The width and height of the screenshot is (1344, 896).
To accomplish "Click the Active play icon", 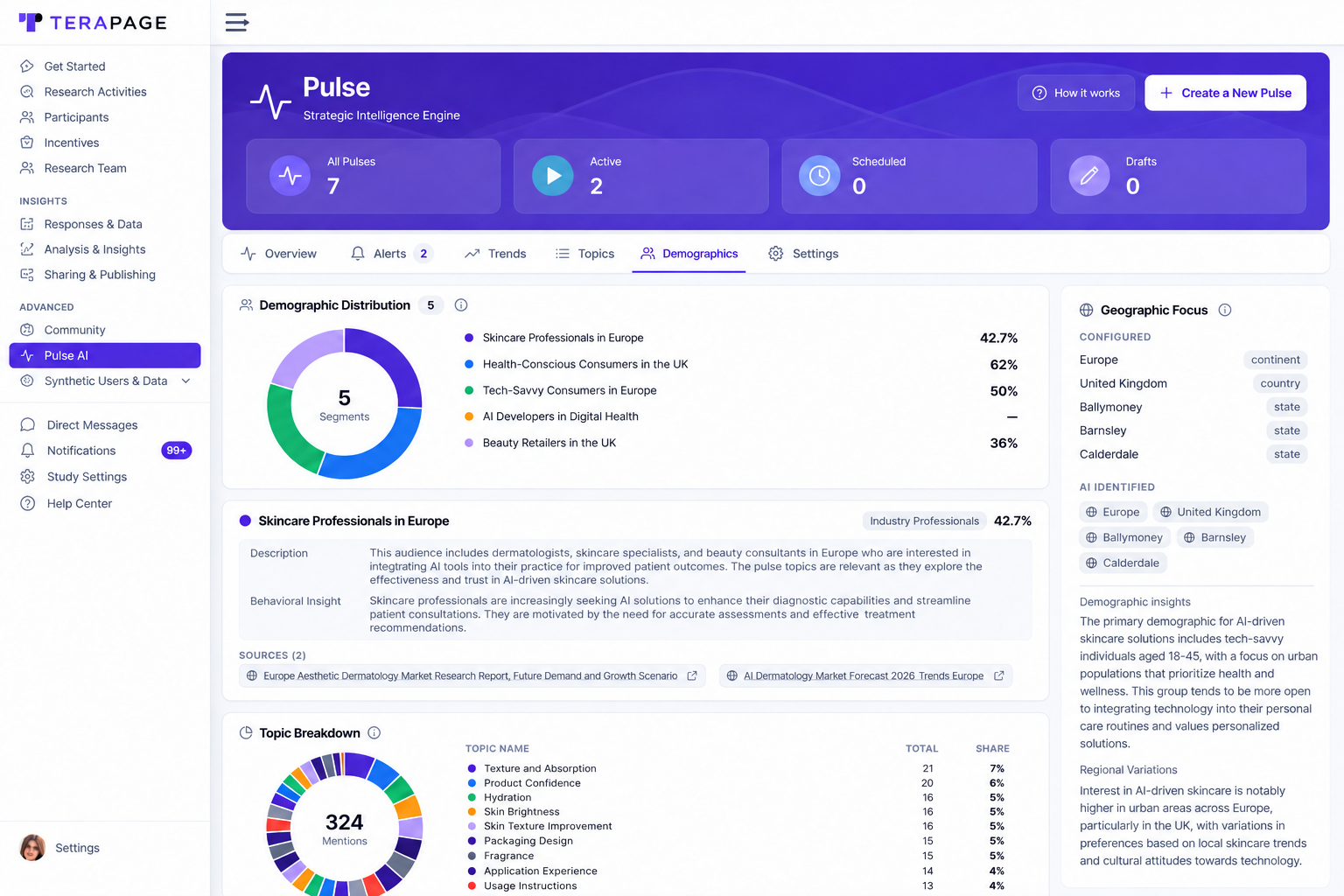I will 553,176.
